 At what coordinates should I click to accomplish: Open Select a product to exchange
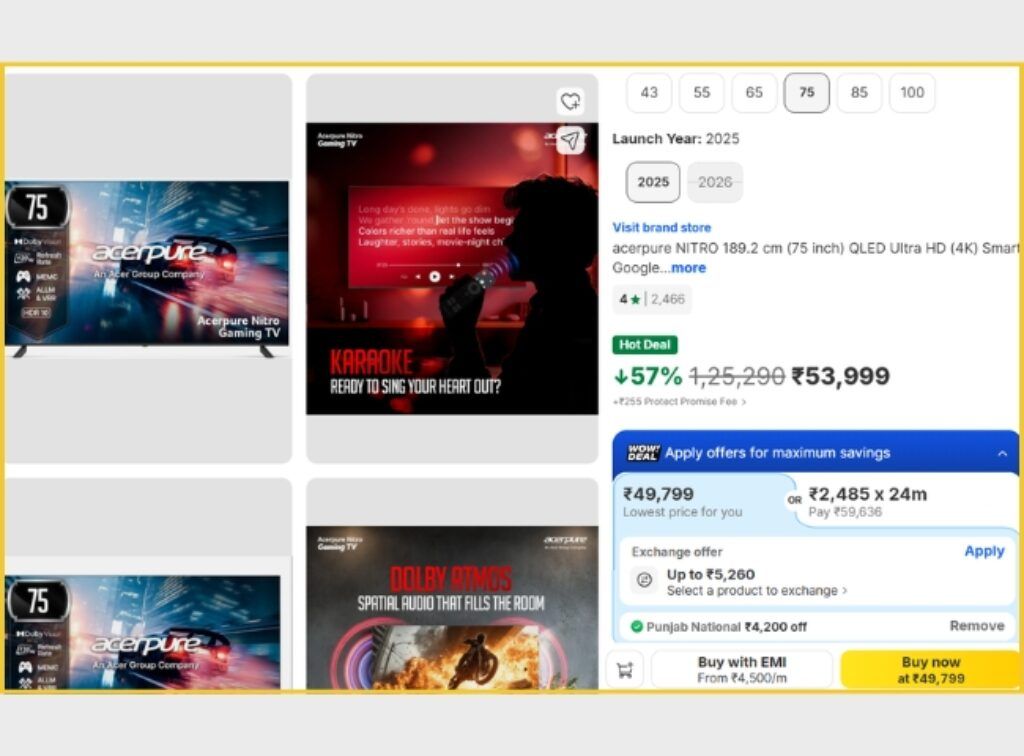[x=757, y=591]
